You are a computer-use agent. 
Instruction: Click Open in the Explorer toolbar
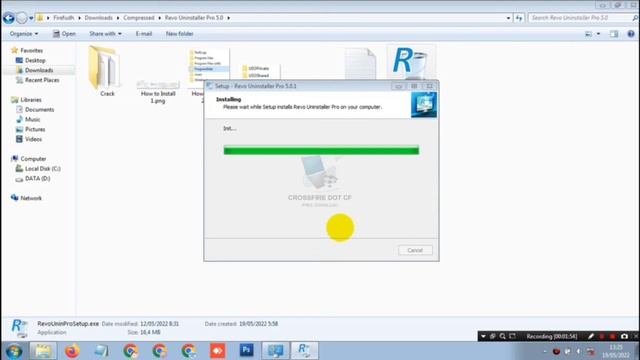coord(64,34)
